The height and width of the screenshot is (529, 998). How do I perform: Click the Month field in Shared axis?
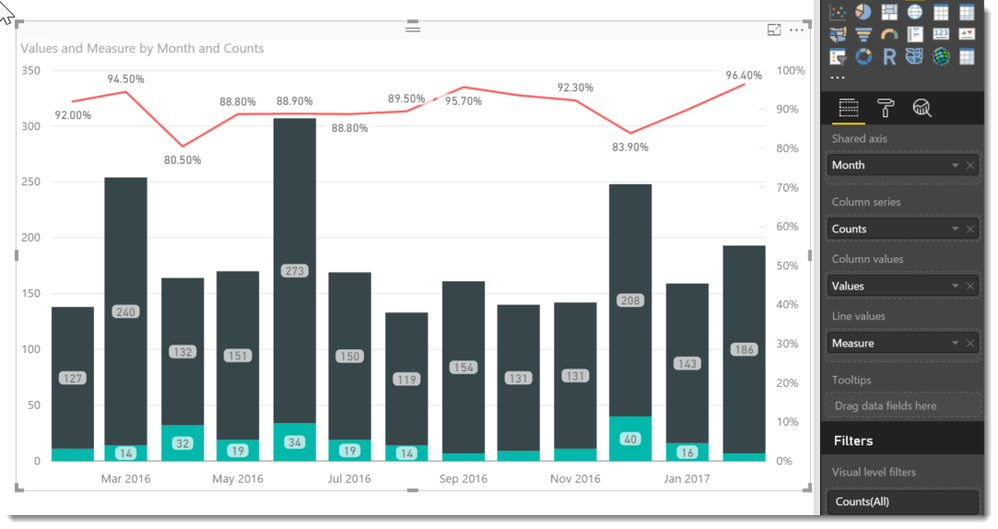point(902,166)
